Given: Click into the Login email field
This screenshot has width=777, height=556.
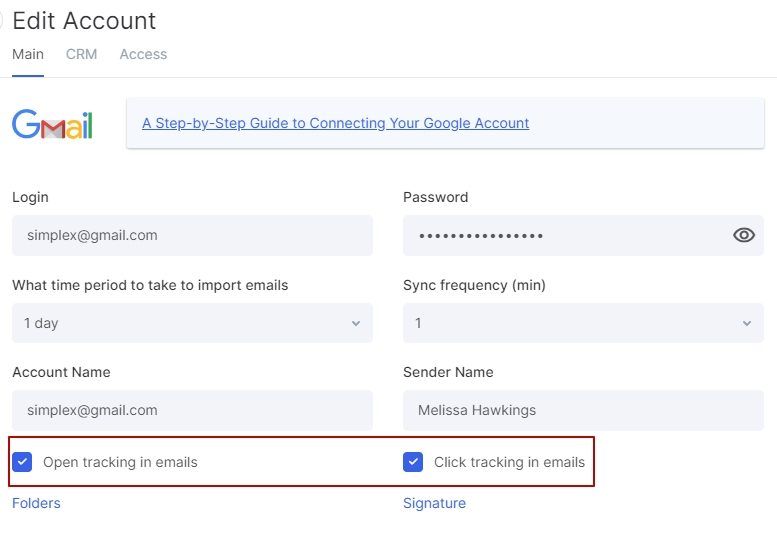Looking at the screenshot, I should click(x=192, y=235).
